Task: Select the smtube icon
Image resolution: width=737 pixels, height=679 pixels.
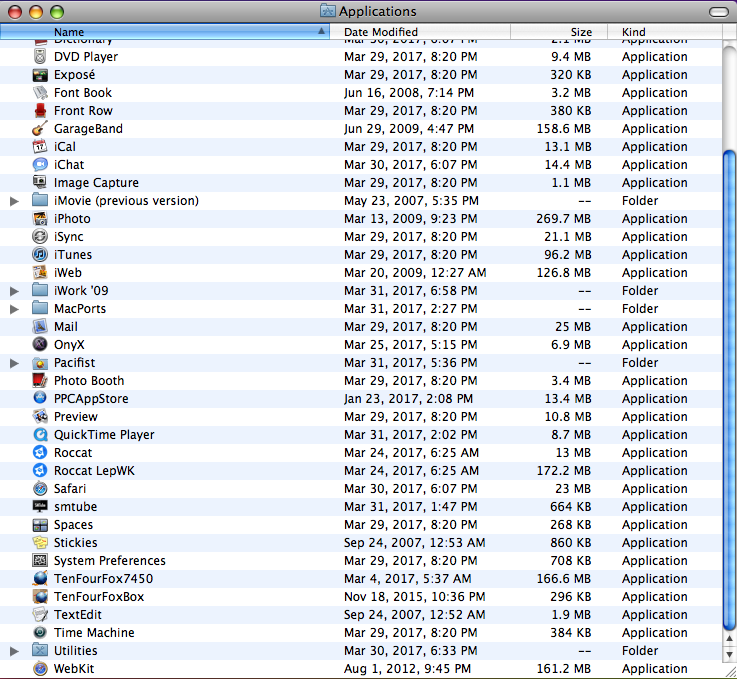Action: pyautogui.click(x=40, y=507)
